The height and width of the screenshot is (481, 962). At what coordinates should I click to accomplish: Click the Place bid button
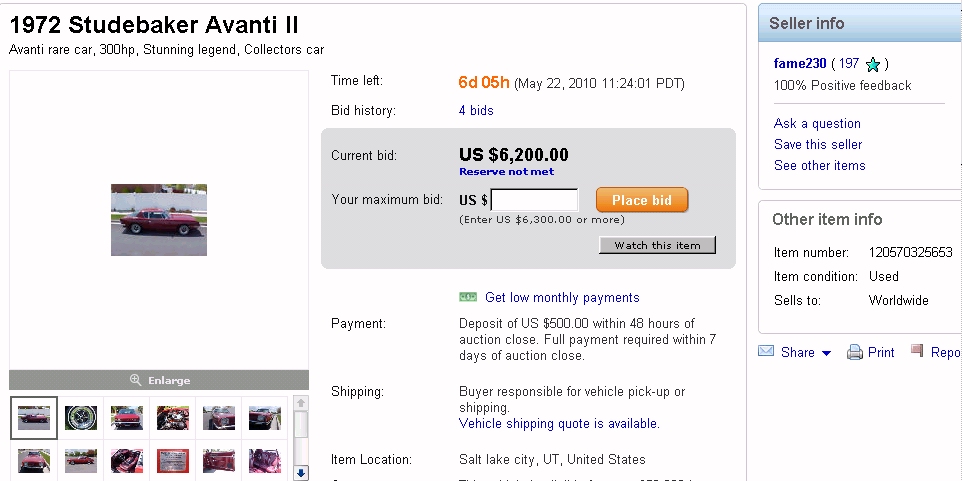[x=642, y=200]
